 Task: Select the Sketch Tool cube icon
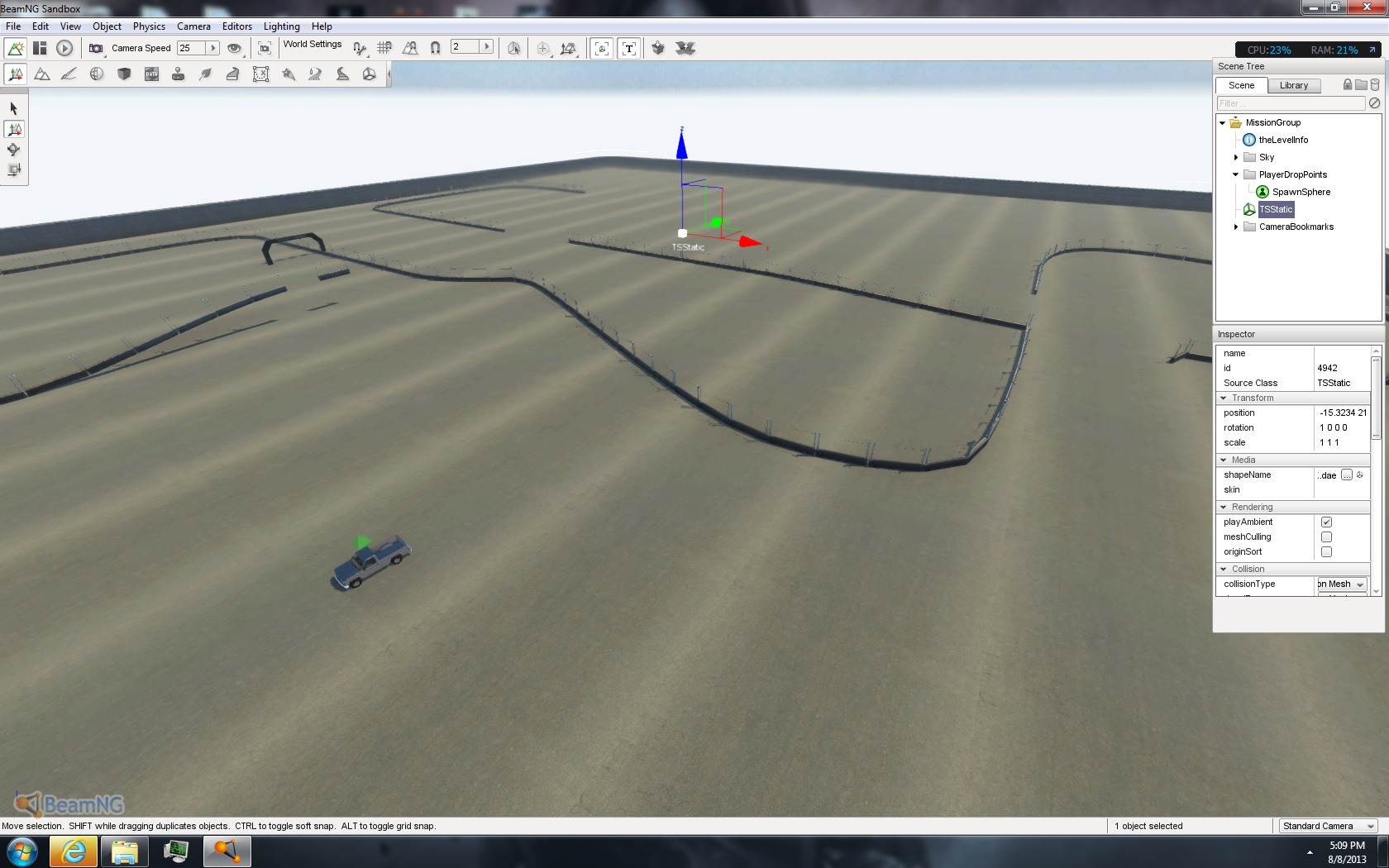click(124, 74)
